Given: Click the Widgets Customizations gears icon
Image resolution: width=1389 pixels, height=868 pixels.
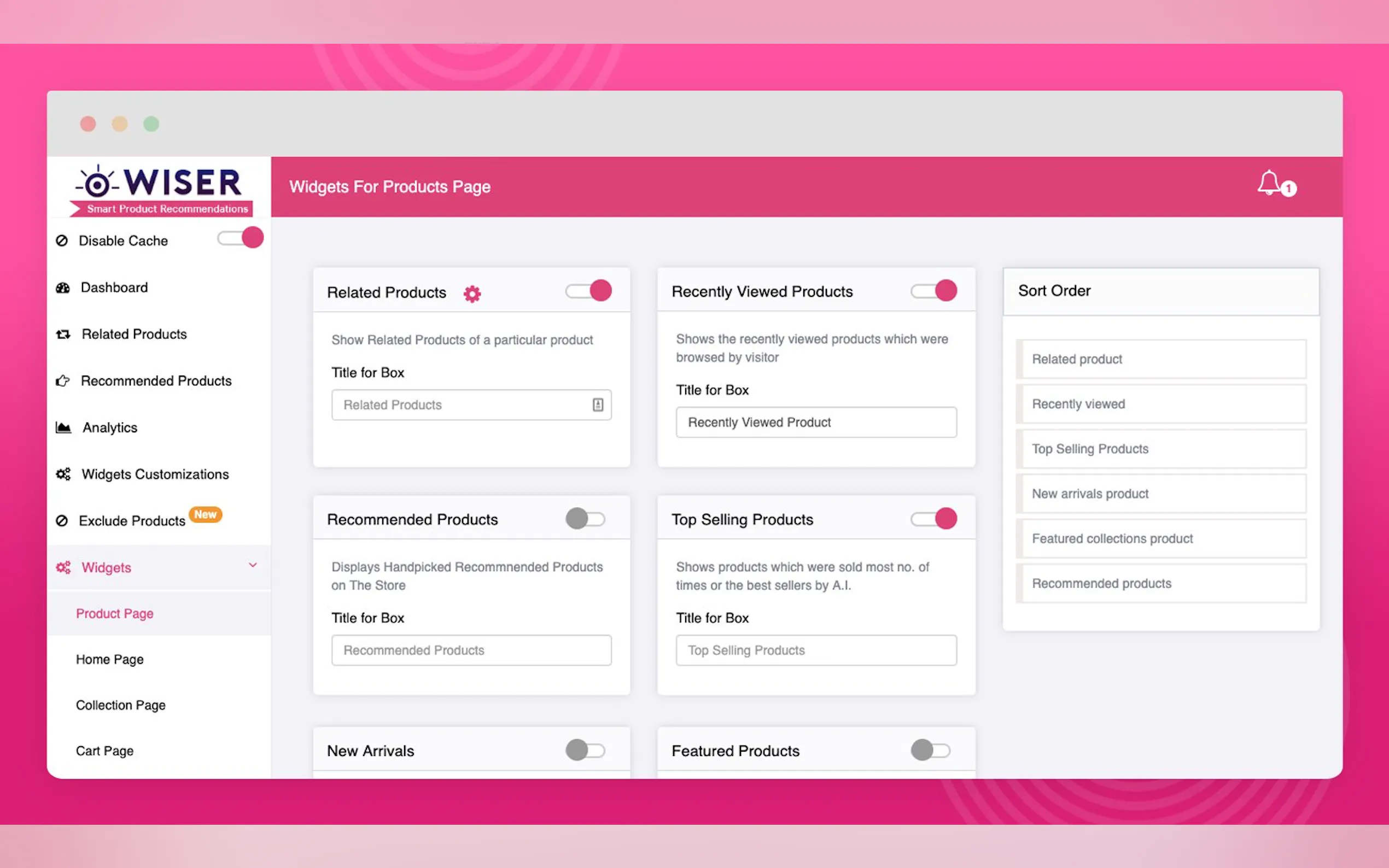Looking at the screenshot, I should [63, 474].
